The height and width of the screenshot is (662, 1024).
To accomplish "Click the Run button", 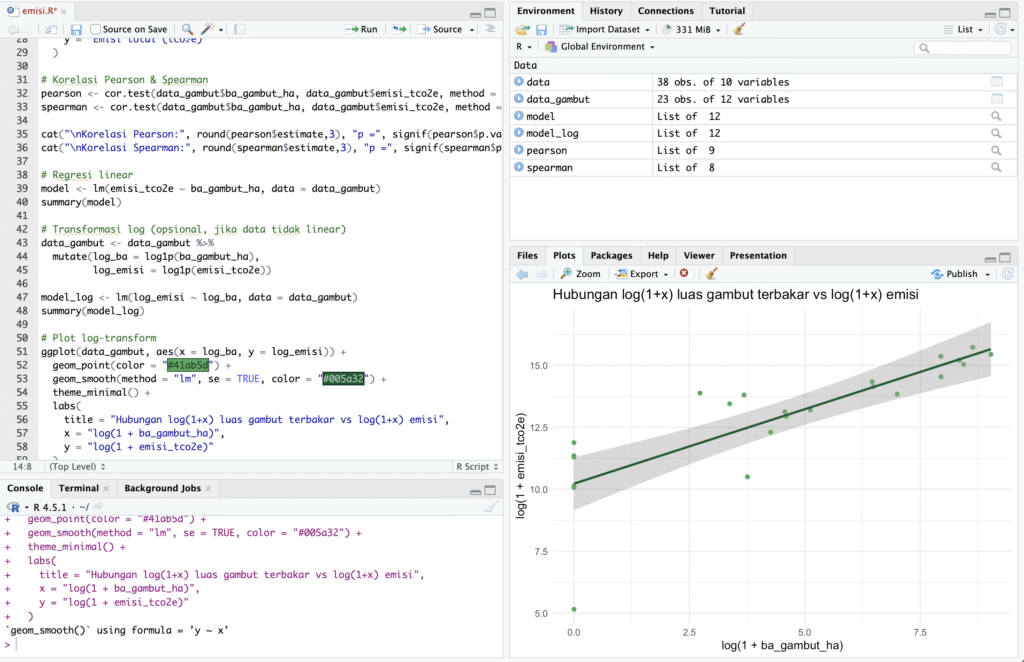I will (x=361, y=30).
